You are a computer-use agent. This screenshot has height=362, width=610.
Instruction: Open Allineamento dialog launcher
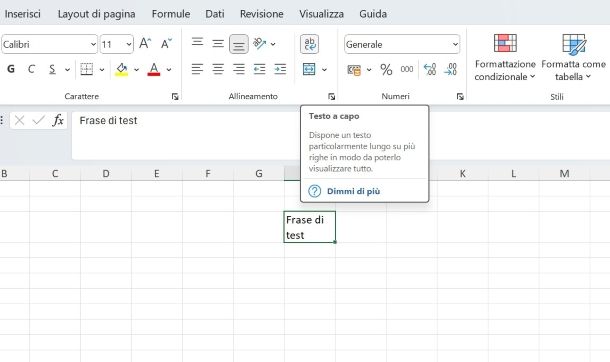coord(331,96)
